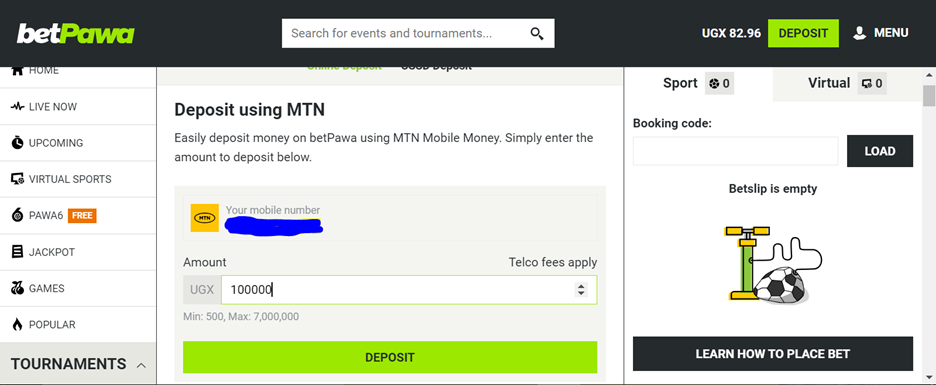Collapse the Tournaments section chevron
This screenshot has height=385, width=936.
point(141,365)
